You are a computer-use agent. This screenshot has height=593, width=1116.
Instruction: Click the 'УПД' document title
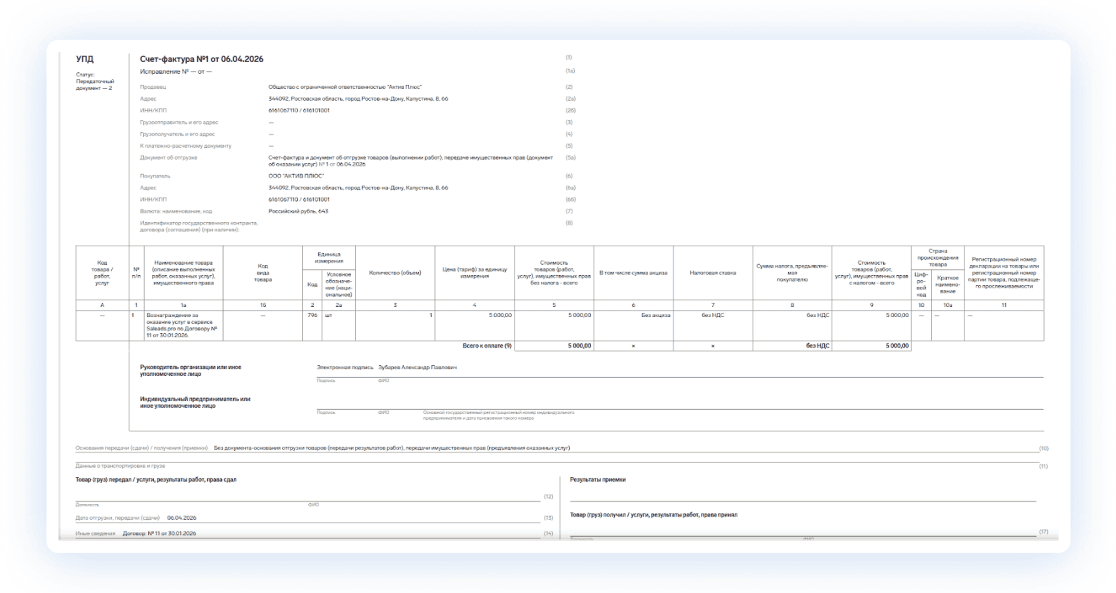click(85, 60)
